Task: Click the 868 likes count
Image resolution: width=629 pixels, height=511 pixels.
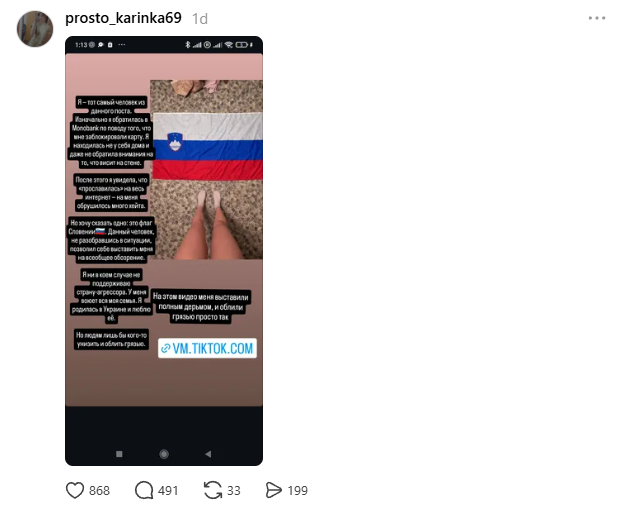Action: click(99, 491)
